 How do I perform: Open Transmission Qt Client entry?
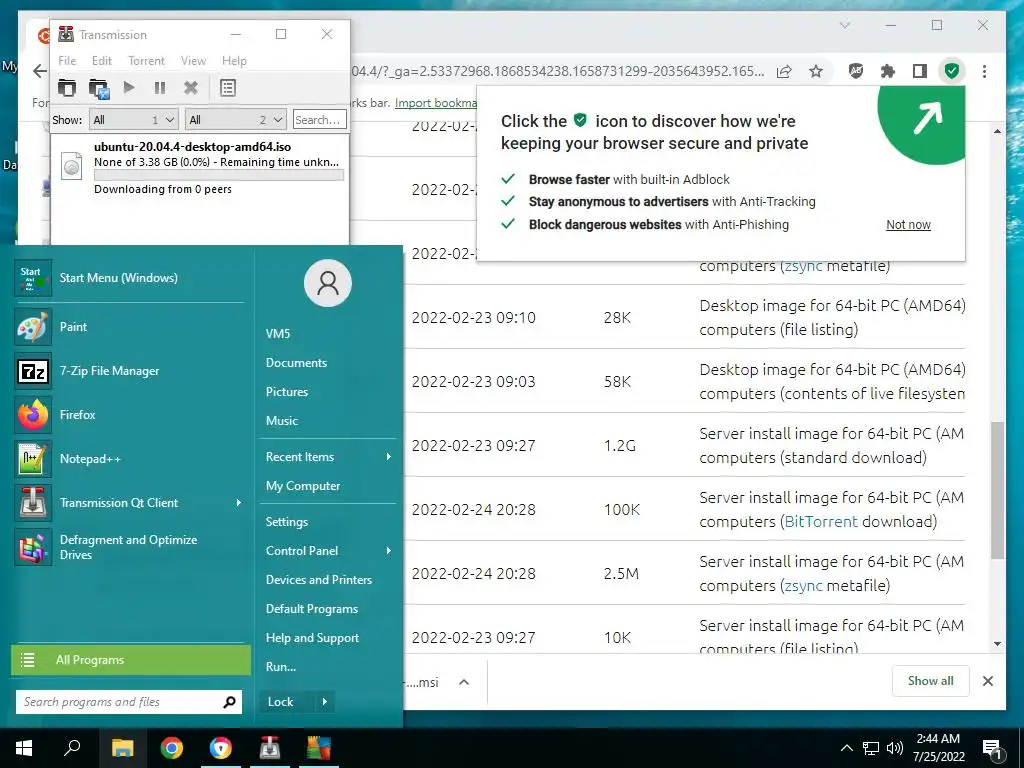(x=129, y=503)
